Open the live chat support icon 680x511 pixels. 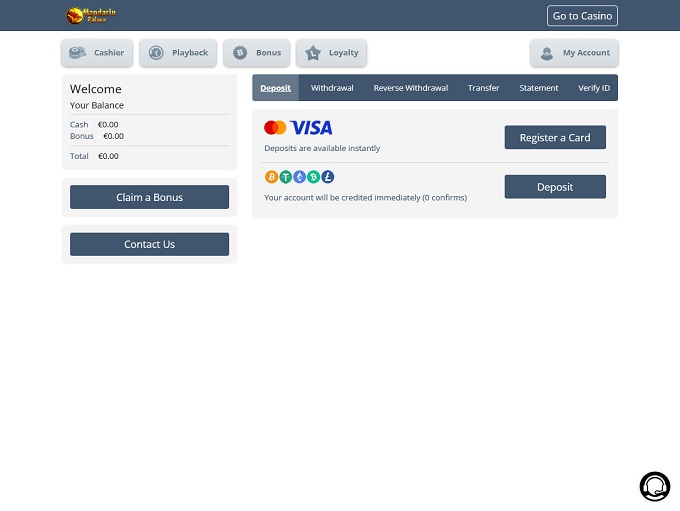click(654, 486)
